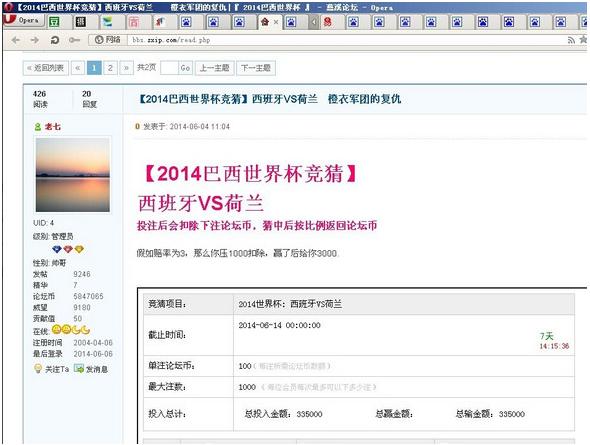Select the active house icon tab
Viewport: 590px width, 445px height.
point(265,22)
